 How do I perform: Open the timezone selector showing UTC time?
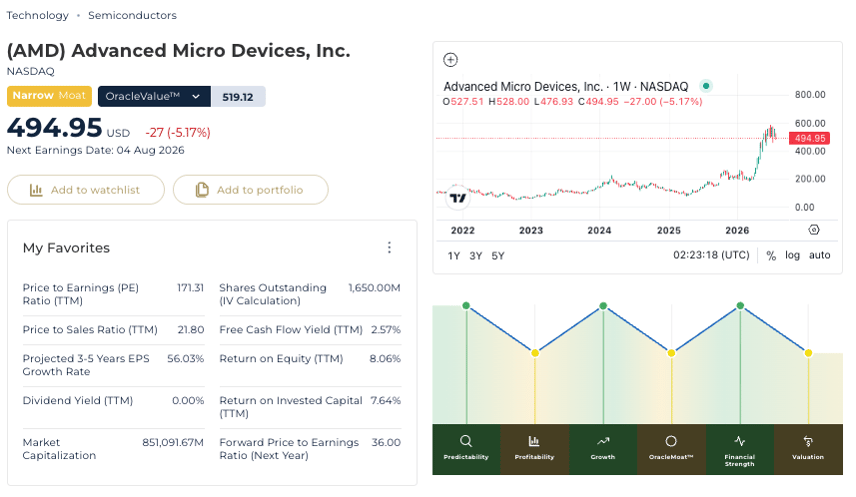click(711, 255)
